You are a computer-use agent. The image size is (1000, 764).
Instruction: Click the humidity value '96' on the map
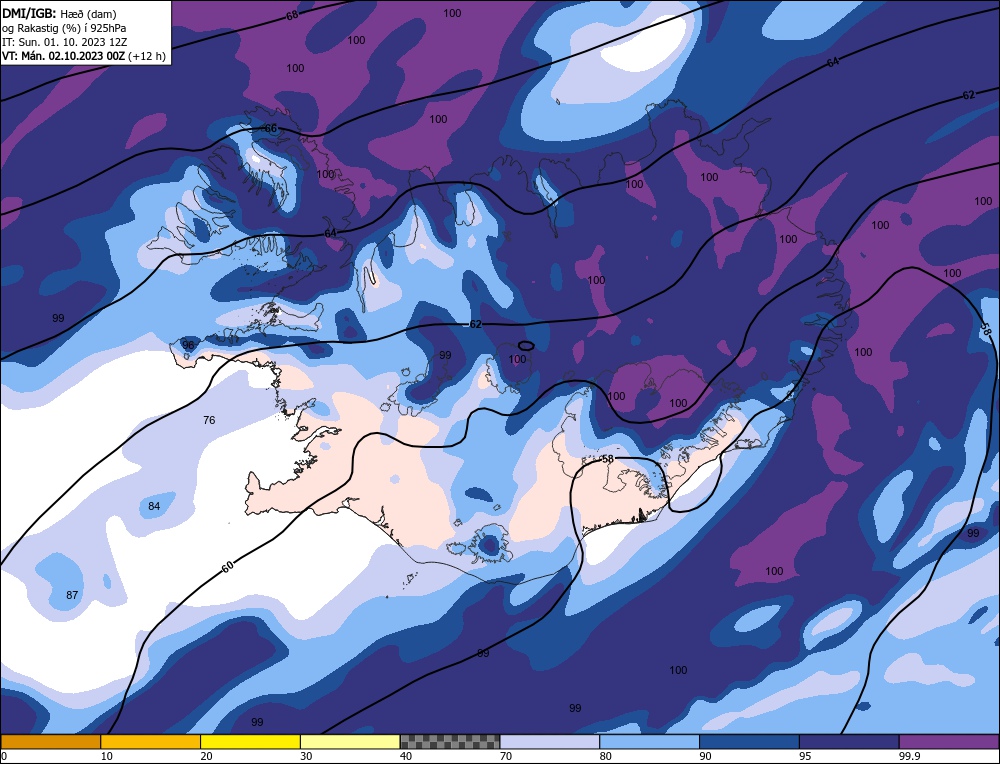(x=188, y=345)
